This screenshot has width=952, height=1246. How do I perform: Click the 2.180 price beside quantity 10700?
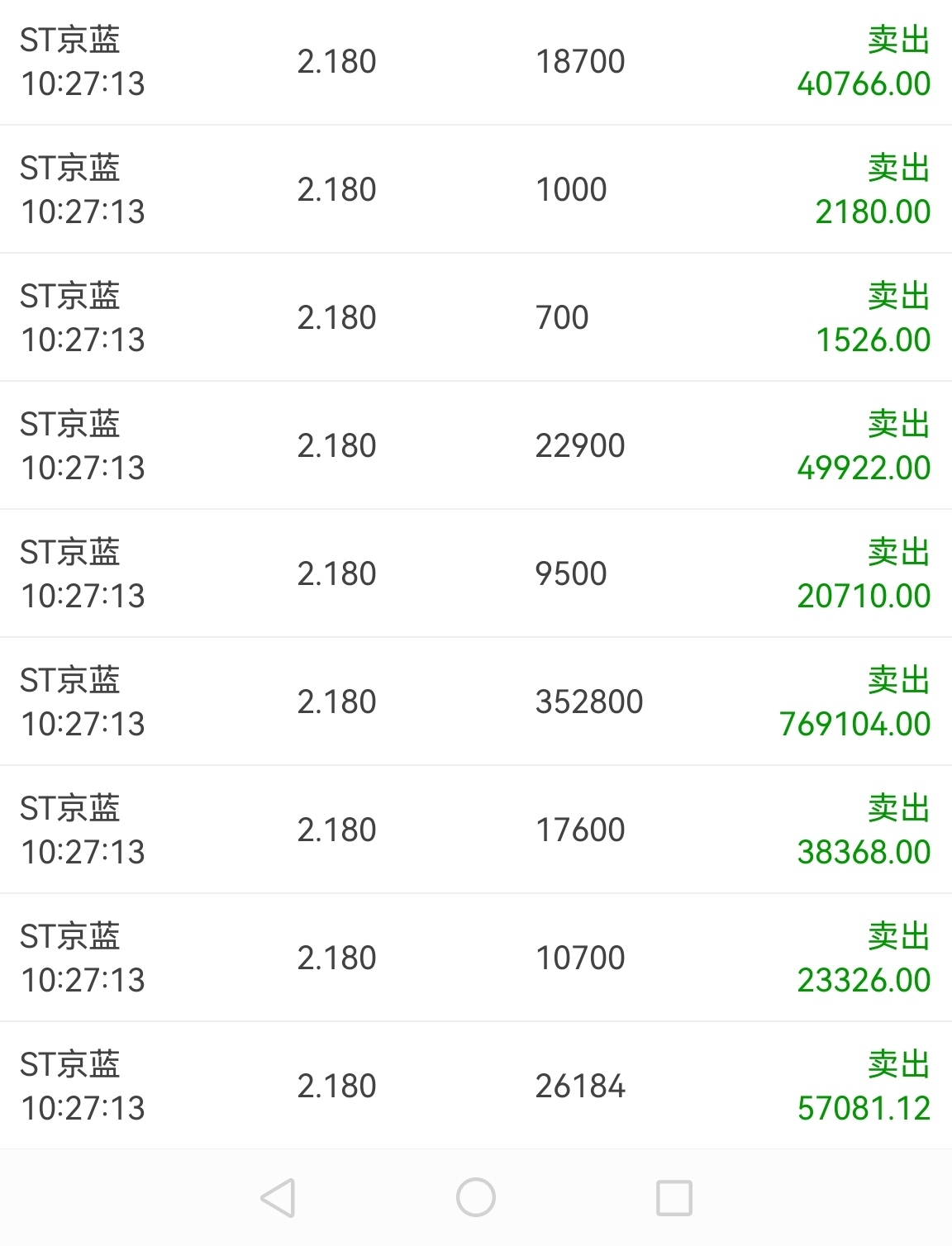[336, 958]
